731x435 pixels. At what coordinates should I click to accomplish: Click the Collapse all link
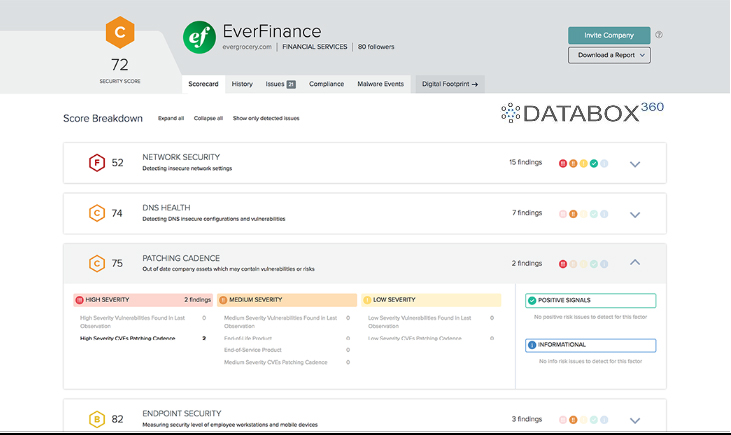(208, 118)
